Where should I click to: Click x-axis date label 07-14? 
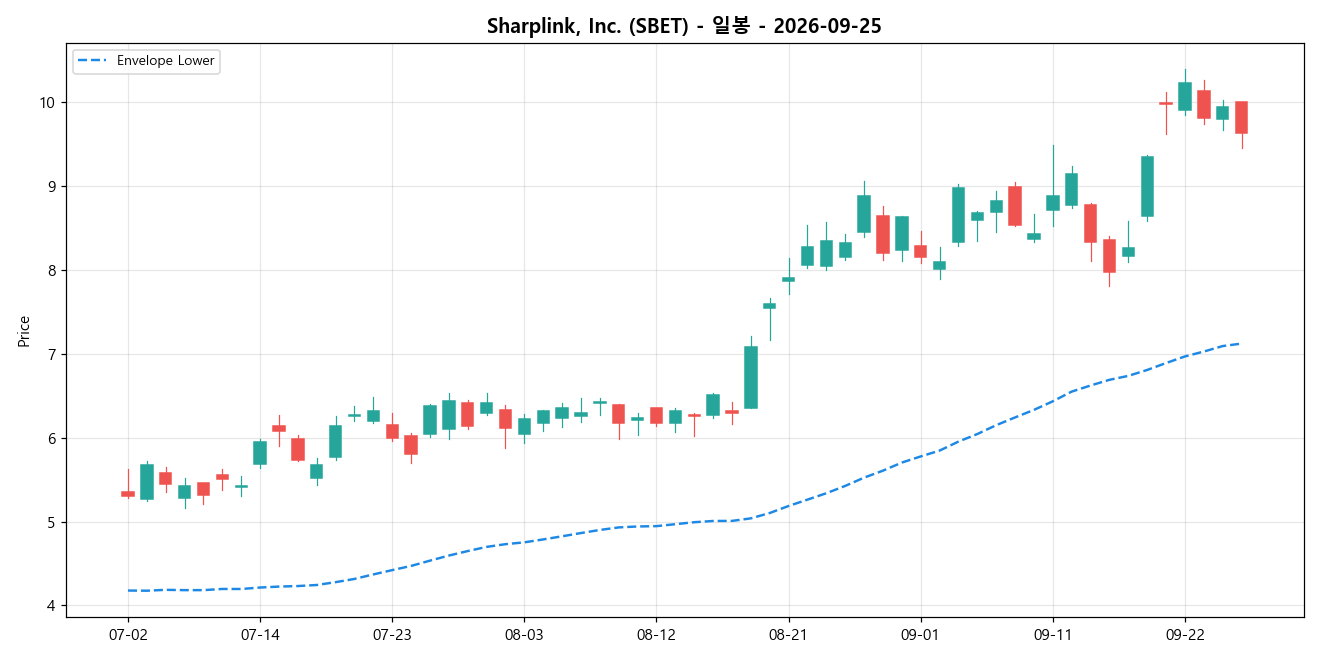(260, 634)
